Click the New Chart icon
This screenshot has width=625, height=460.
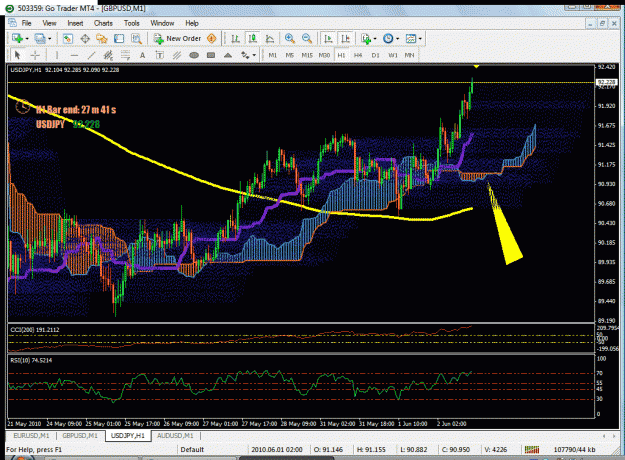point(17,39)
